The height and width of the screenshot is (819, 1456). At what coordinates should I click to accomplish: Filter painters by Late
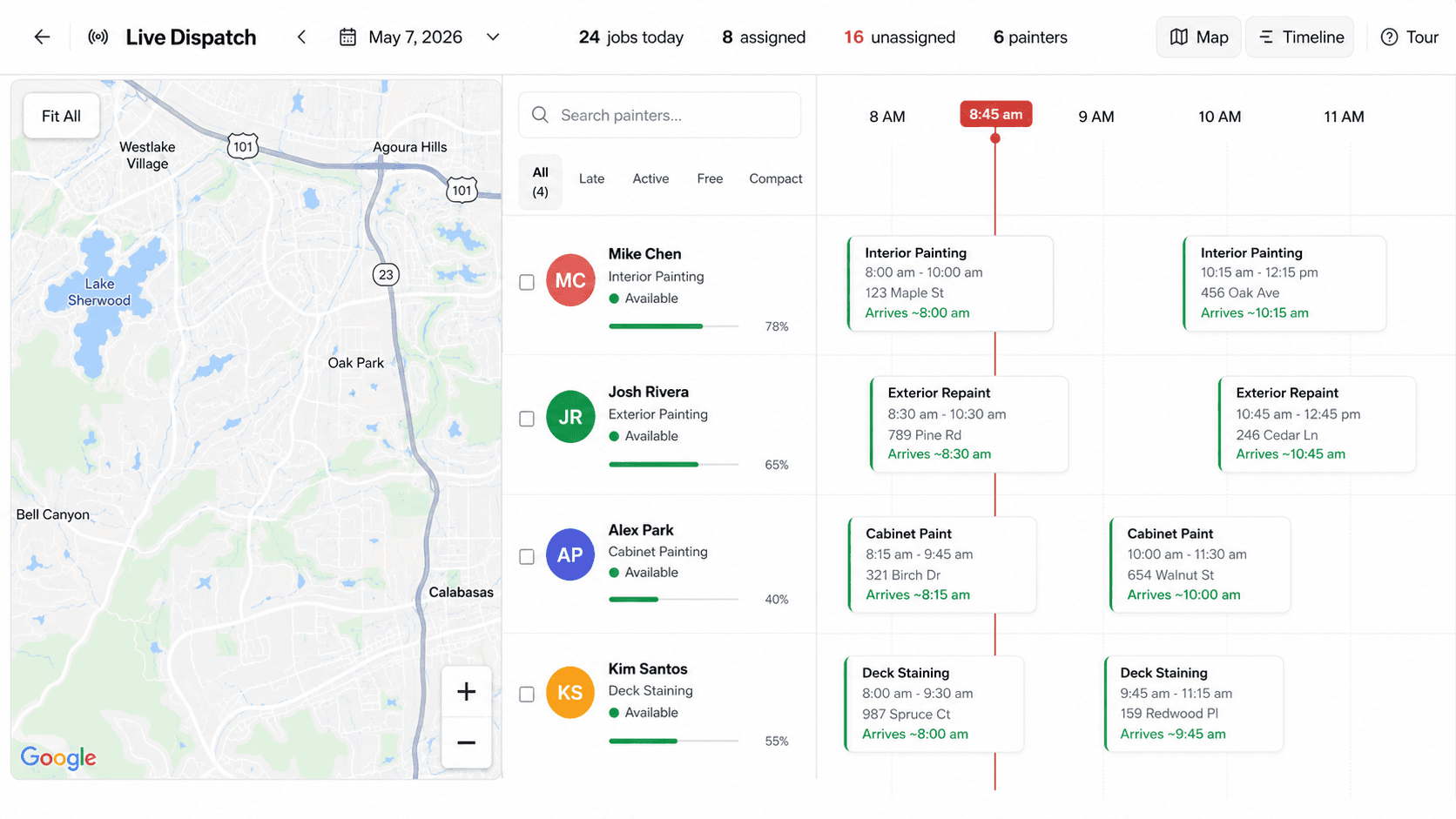pyautogui.click(x=591, y=178)
